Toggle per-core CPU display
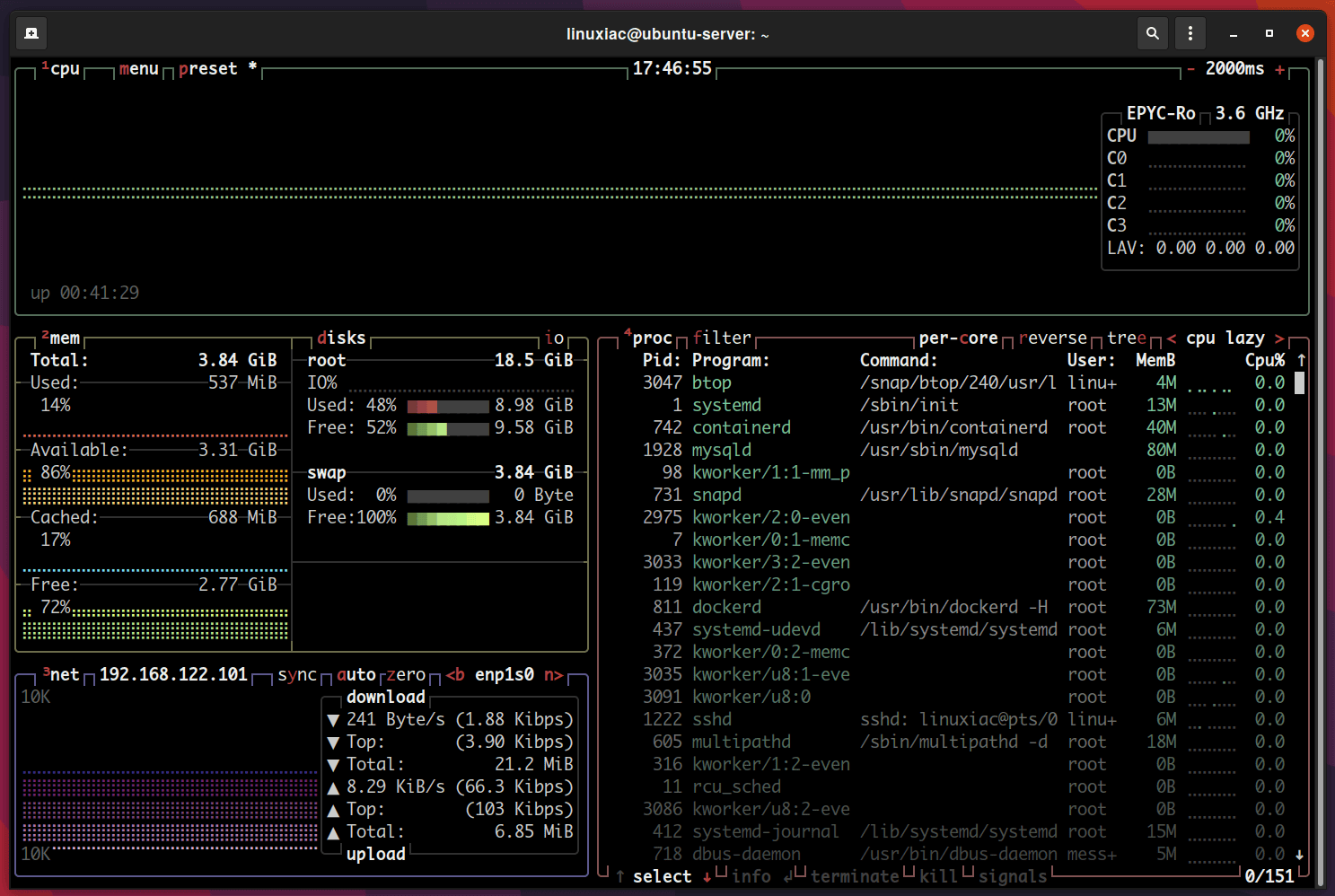The height and width of the screenshot is (896, 1335). pyautogui.click(x=961, y=338)
